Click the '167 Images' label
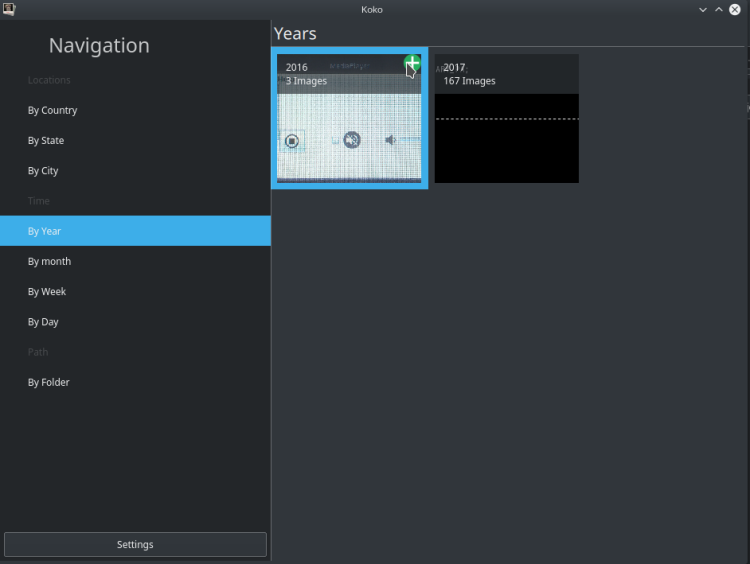The height and width of the screenshot is (564, 750). tap(469, 81)
